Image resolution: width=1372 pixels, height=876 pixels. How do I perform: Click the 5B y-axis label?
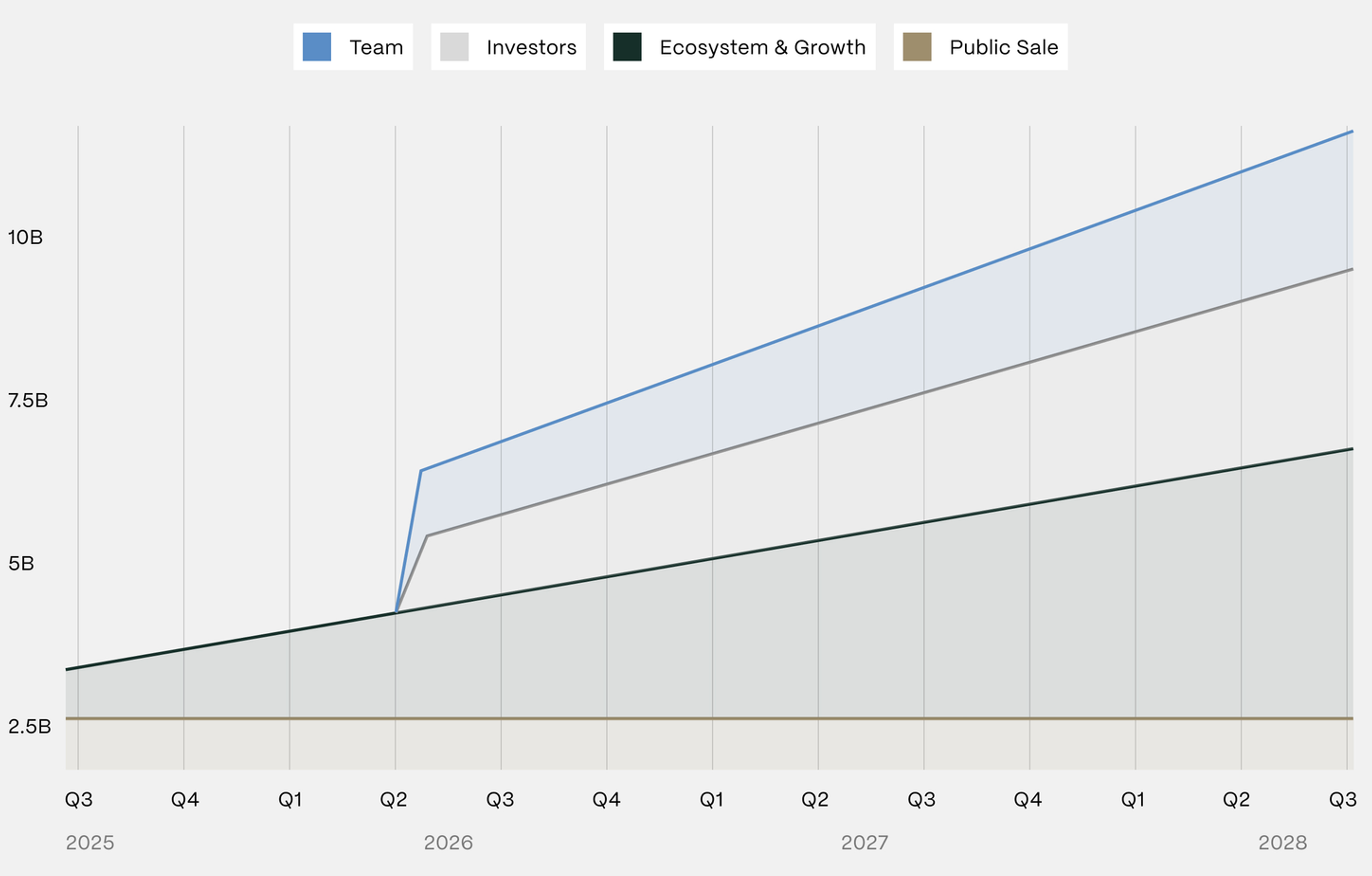pyautogui.click(x=21, y=564)
